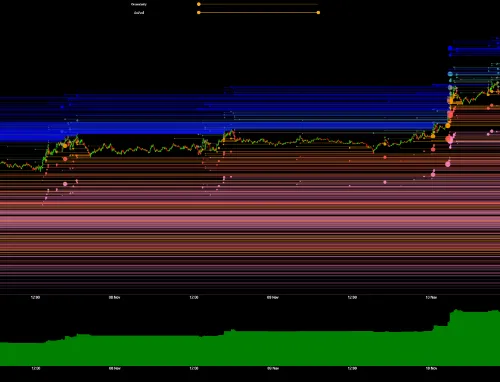The image size is (500, 382).
Task: Click the '10 Nov' tick below the green area chart
Action: tap(431, 368)
